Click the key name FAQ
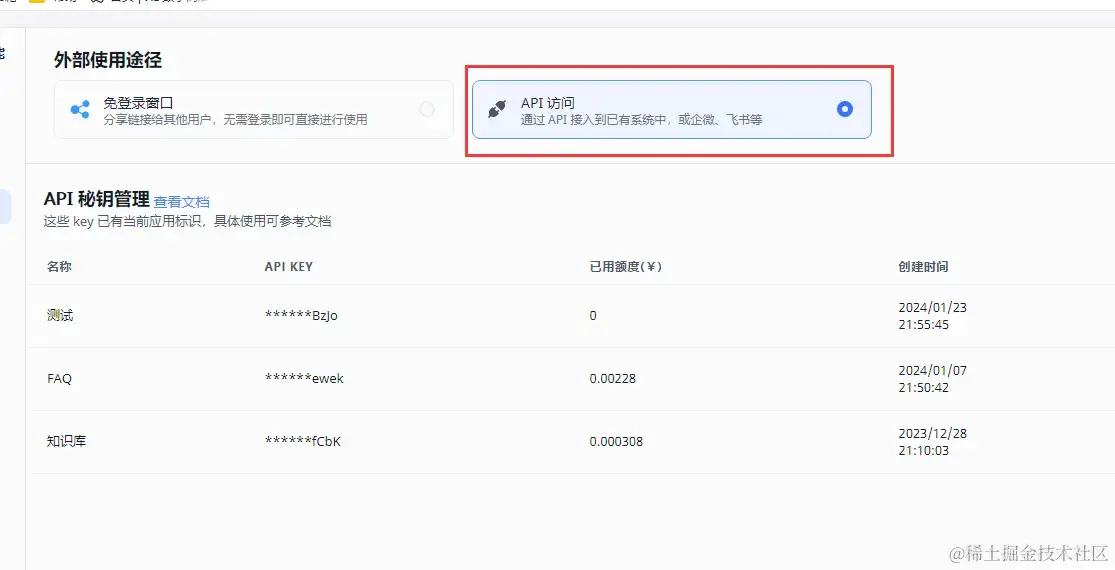 point(59,379)
